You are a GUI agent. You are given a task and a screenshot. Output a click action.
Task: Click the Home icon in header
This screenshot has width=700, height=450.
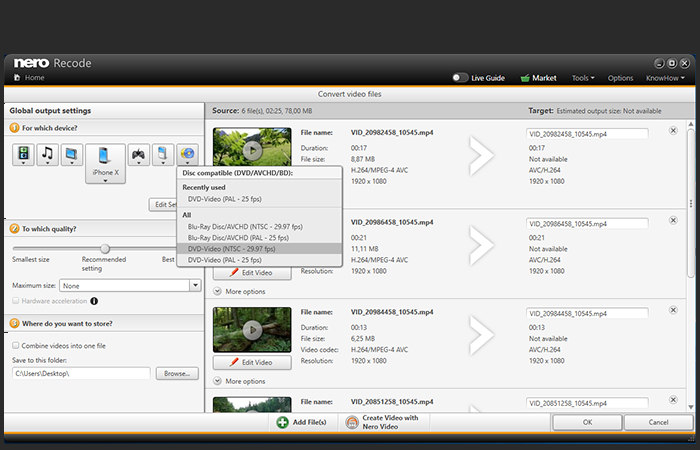point(19,77)
